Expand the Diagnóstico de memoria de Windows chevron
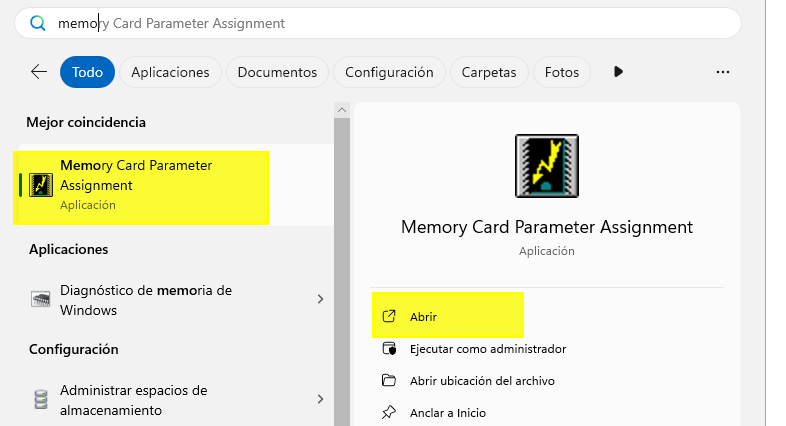This screenshot has height=426, width=786. [x=320, y=299]
